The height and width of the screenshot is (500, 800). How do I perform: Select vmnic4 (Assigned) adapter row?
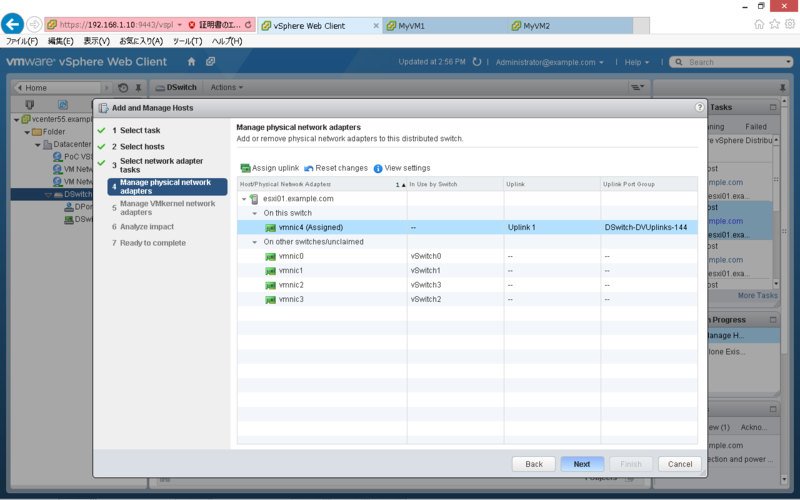[467, 227]
